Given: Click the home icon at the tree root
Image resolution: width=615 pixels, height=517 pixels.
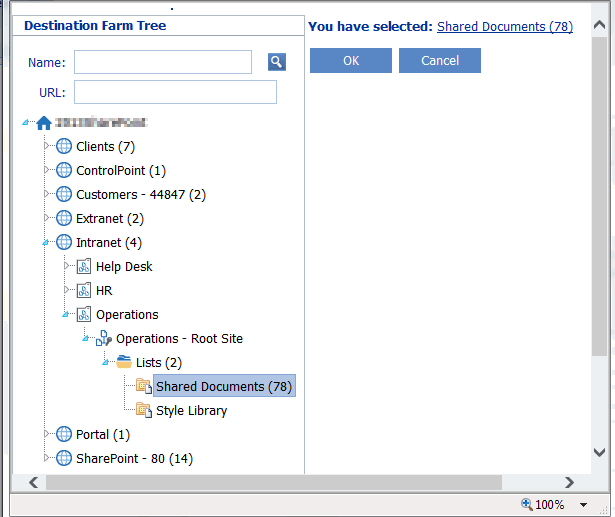Looking at the screenshot, I should click(x=43, y=123).
